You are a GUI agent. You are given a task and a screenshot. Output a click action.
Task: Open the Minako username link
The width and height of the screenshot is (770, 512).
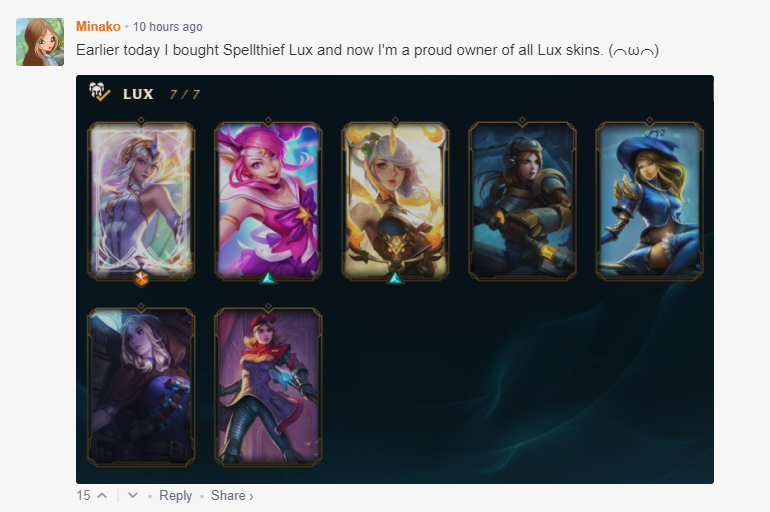click(x=98, y=27)
